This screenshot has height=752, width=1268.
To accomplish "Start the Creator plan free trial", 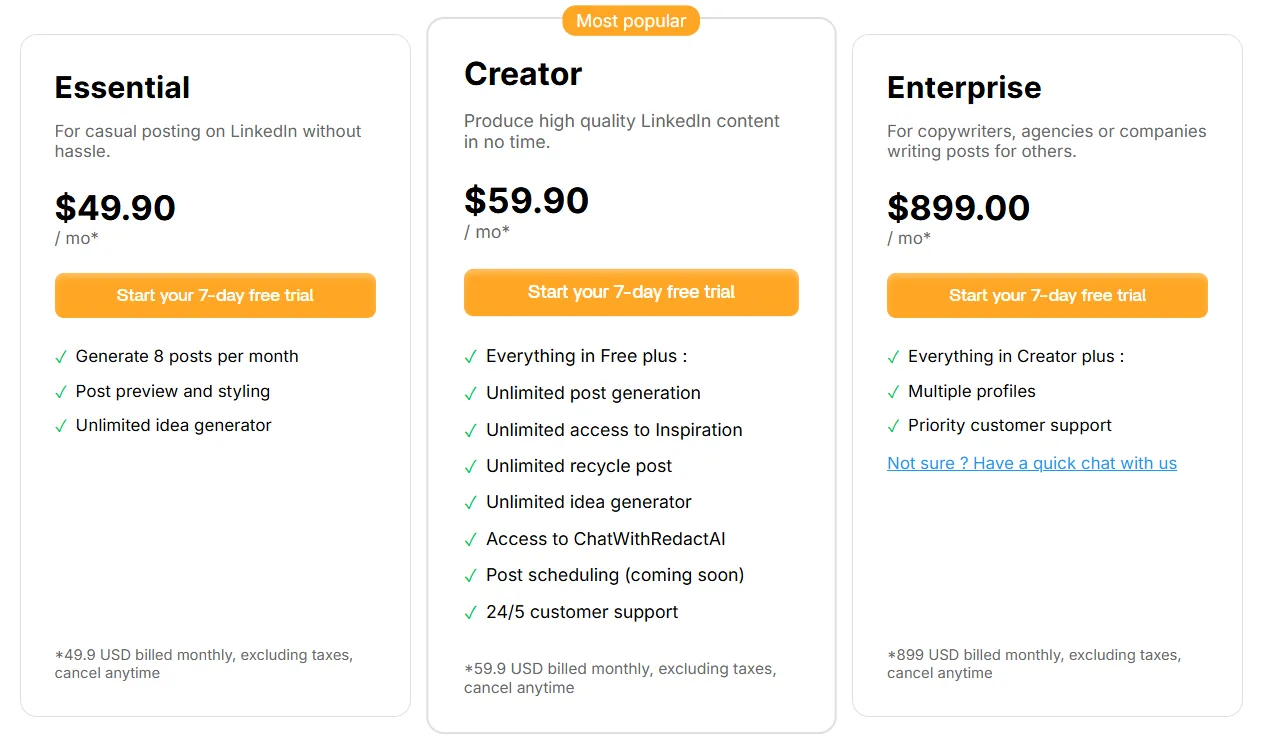I will (x=631, y=292).
